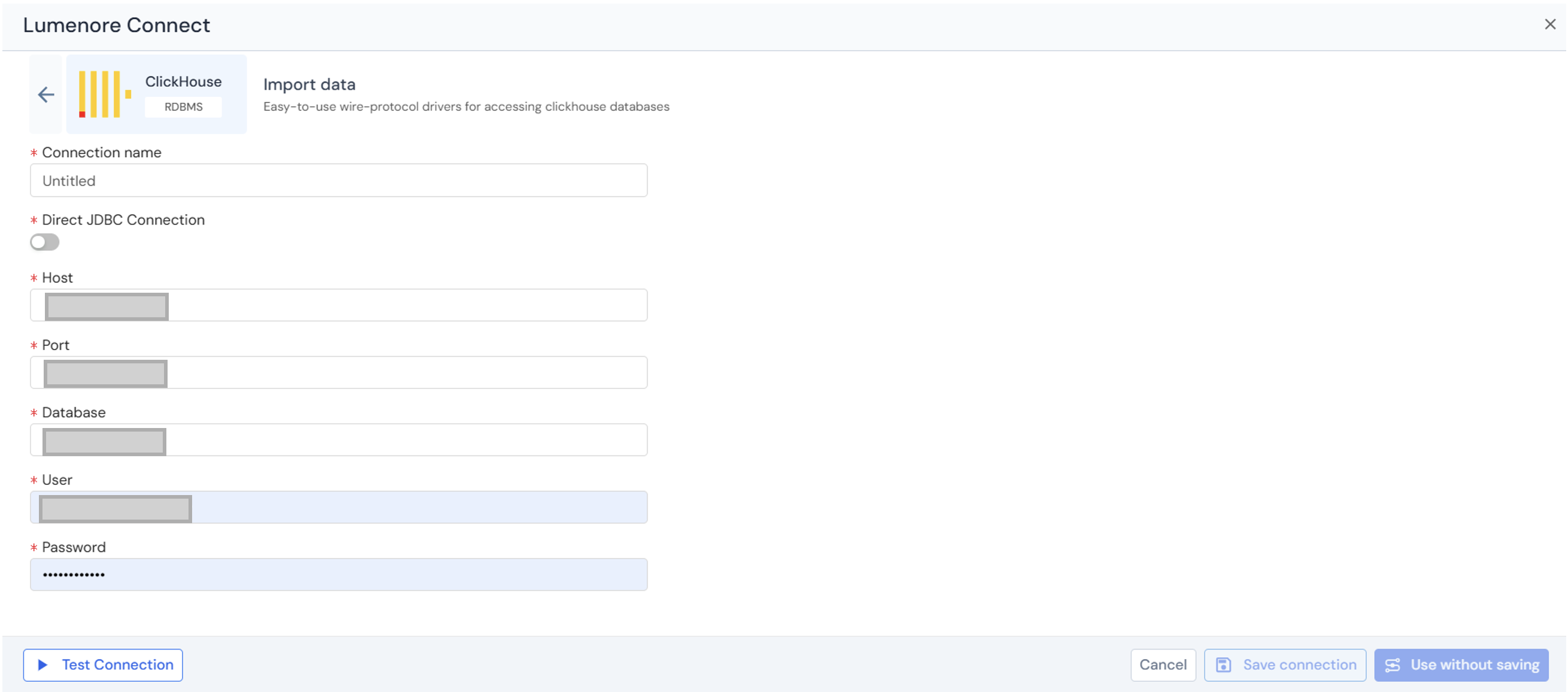
Task: Click the ClickHouse connector name
Action: click(x=183, y=81)
